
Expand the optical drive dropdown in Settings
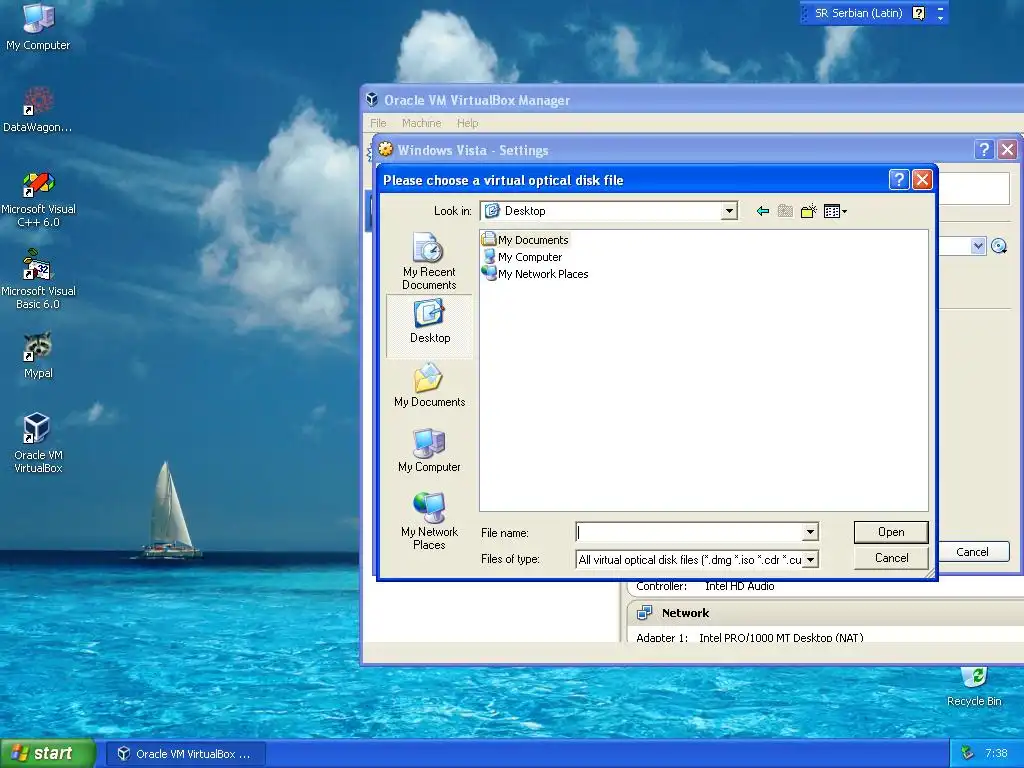pos(978,246)
